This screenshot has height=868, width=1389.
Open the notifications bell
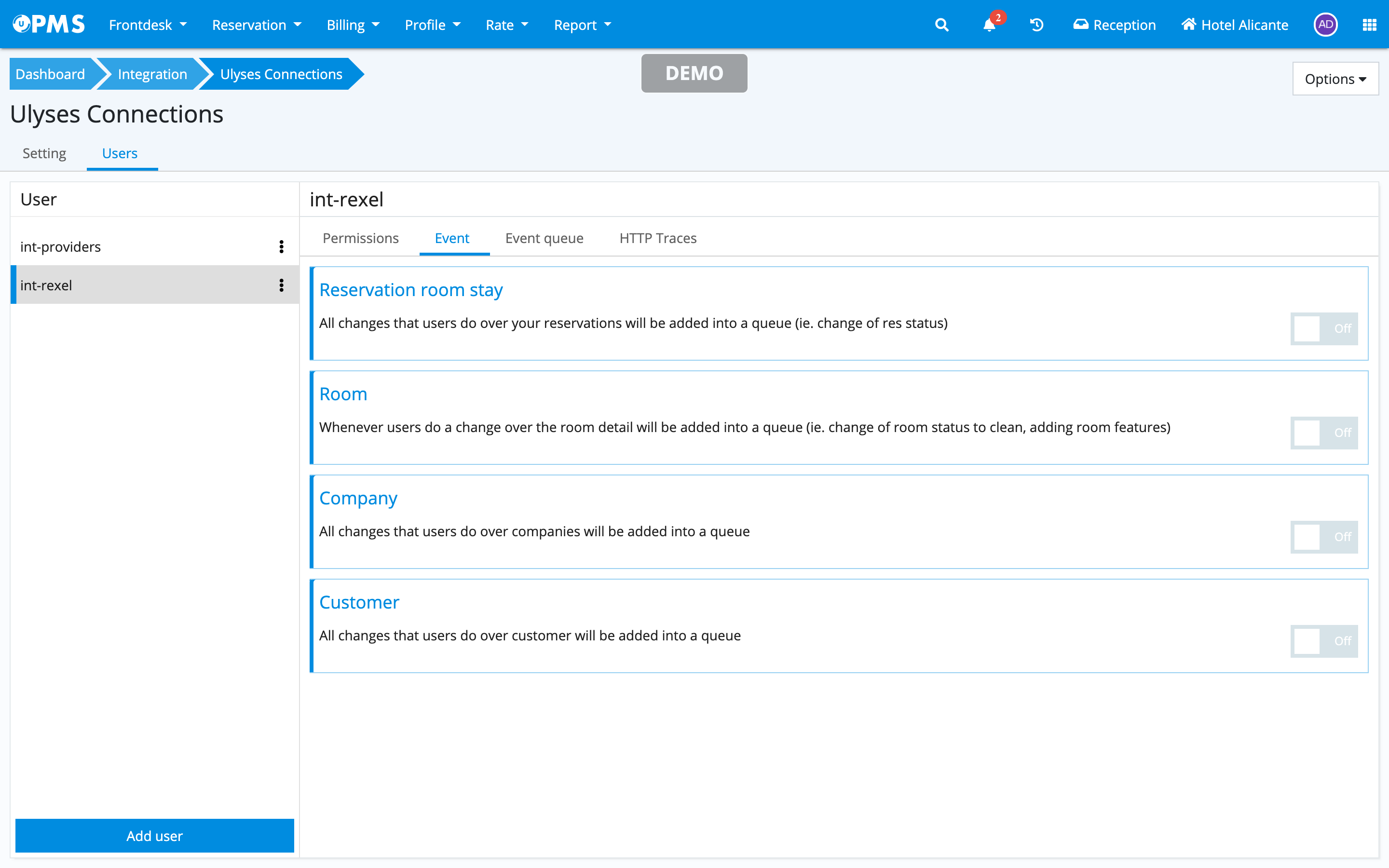click(x=989, y=25)
